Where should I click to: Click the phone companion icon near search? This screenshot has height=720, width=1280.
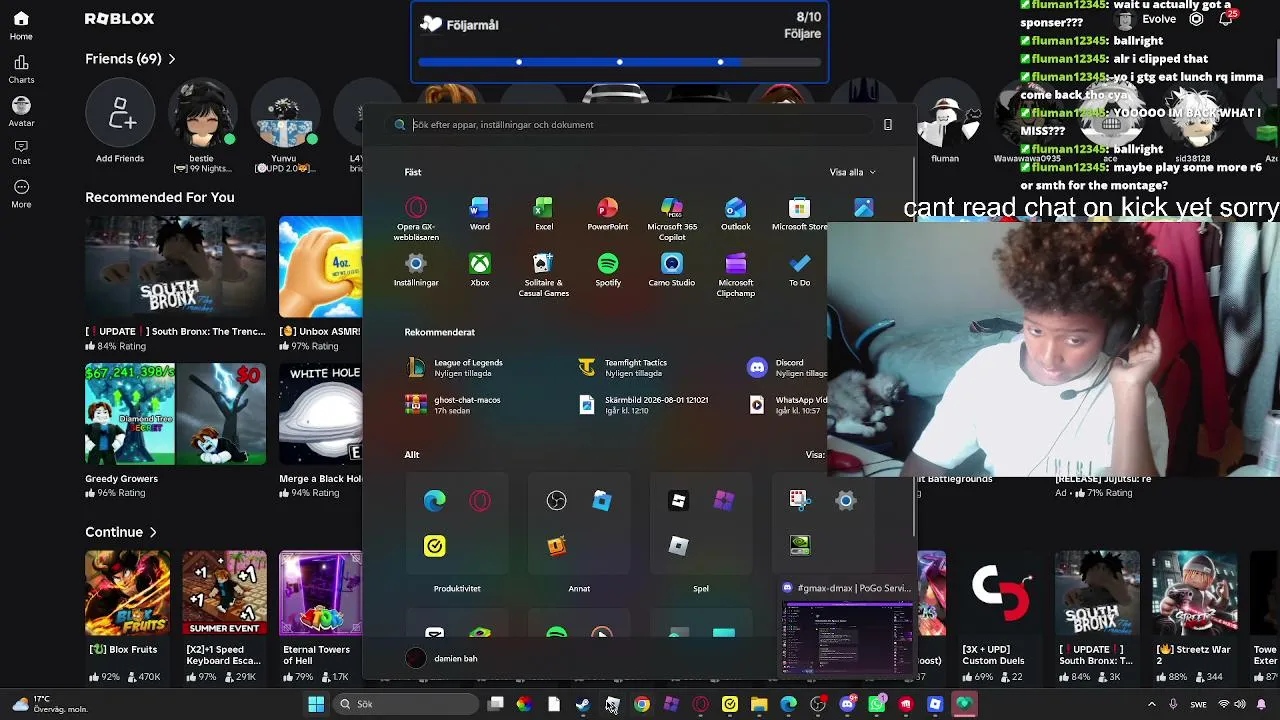point(887,125)
